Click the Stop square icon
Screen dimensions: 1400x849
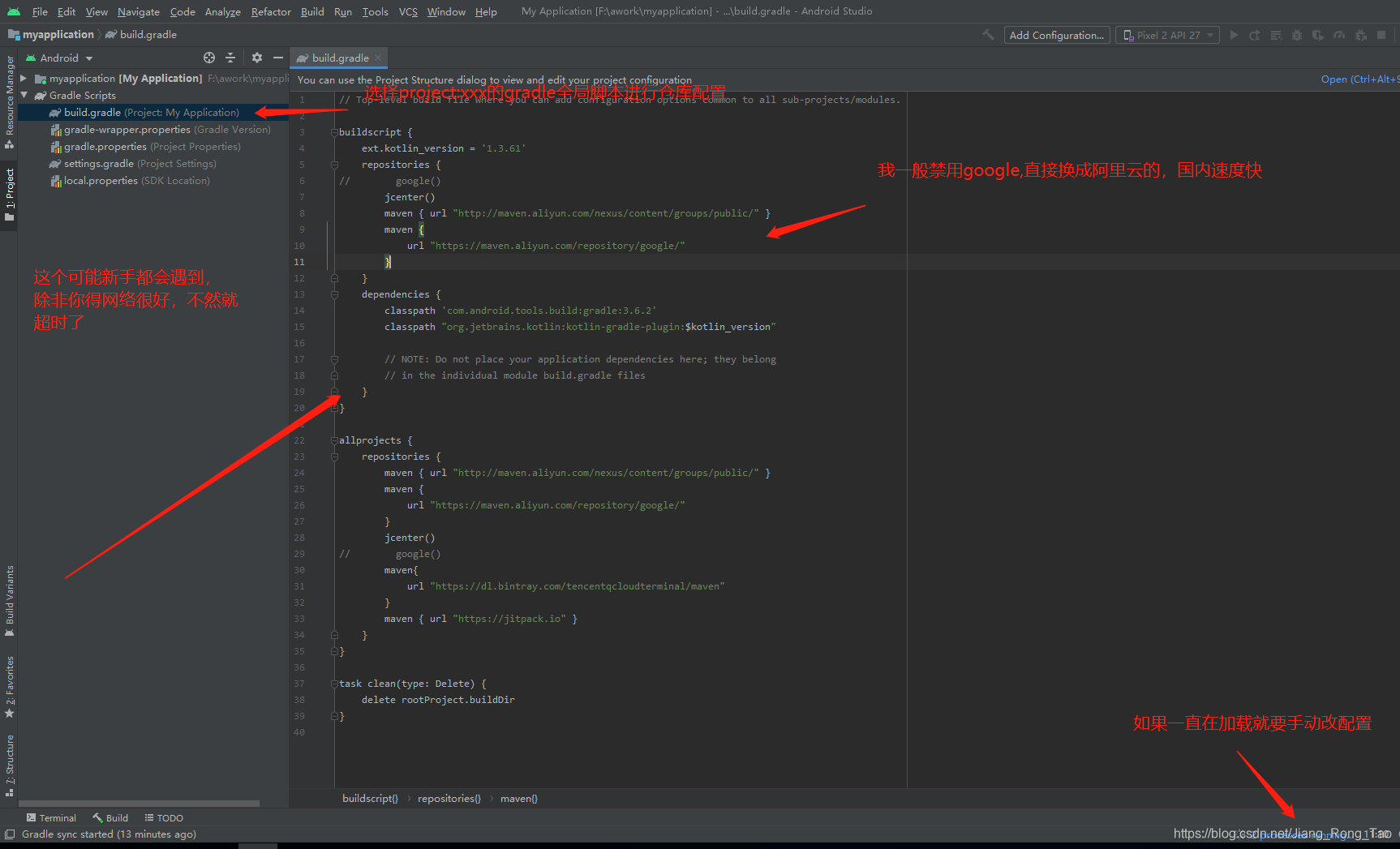click(1381, 35)
